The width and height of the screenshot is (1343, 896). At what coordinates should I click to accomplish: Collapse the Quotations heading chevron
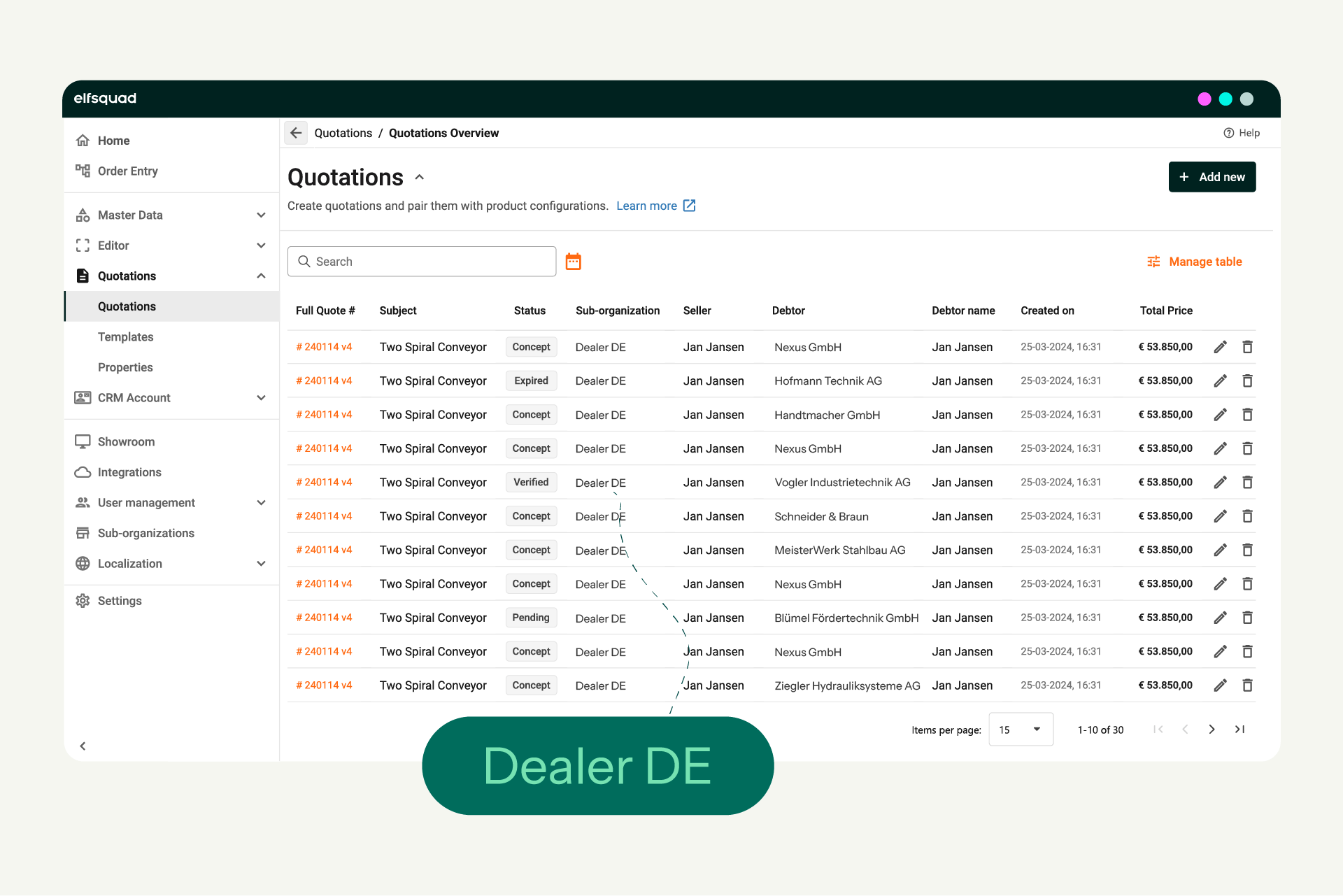pos(420,177)
